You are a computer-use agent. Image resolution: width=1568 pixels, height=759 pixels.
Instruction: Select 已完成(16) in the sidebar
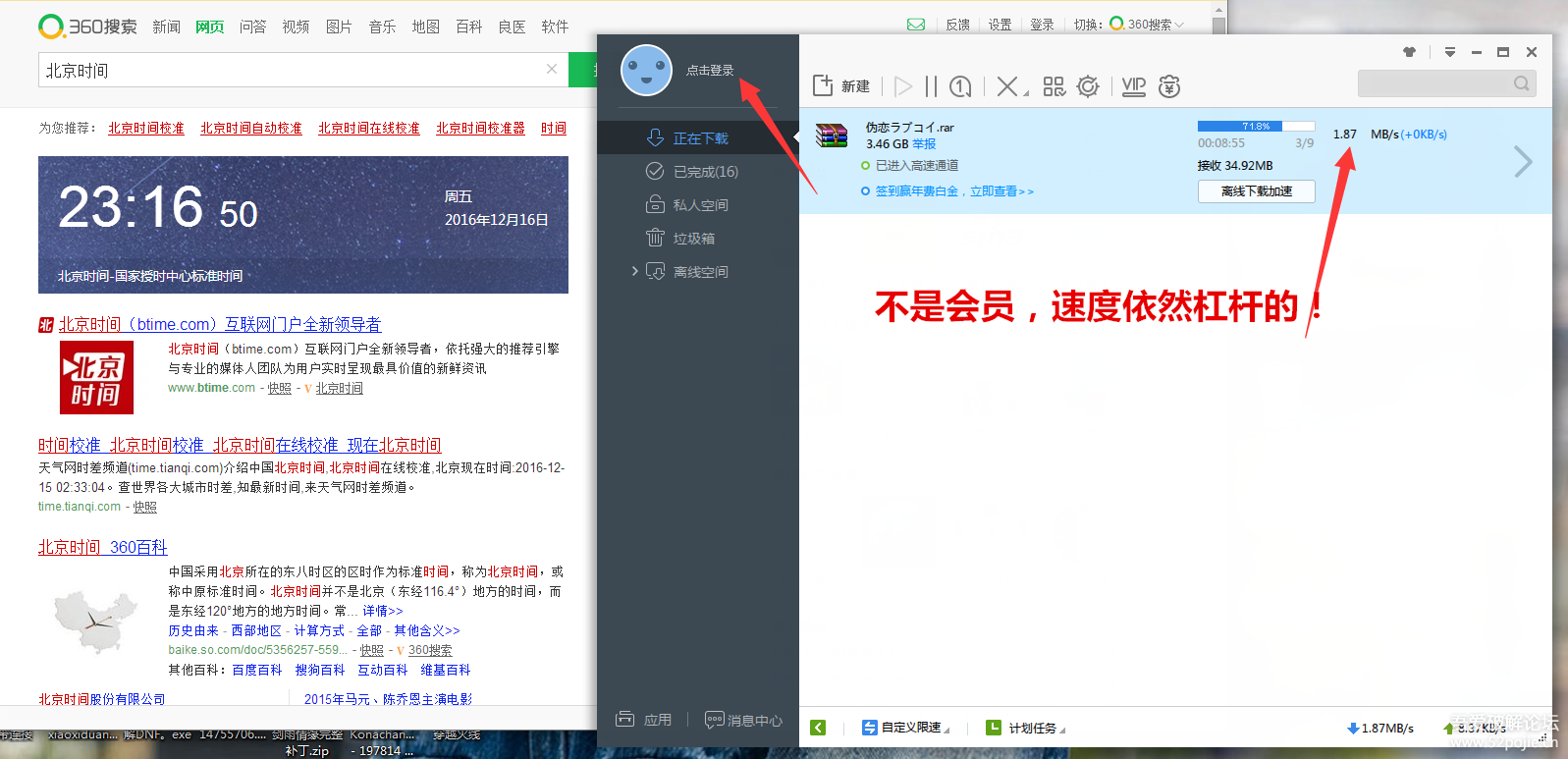pyautogui.click(x=698, y=172)
